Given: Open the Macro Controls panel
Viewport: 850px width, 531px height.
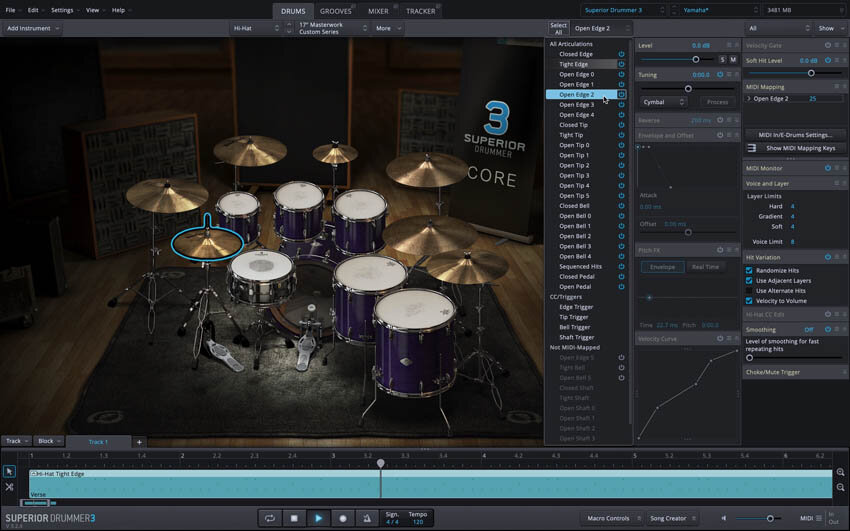Looking at the screenshot, I should coord(611,519).
